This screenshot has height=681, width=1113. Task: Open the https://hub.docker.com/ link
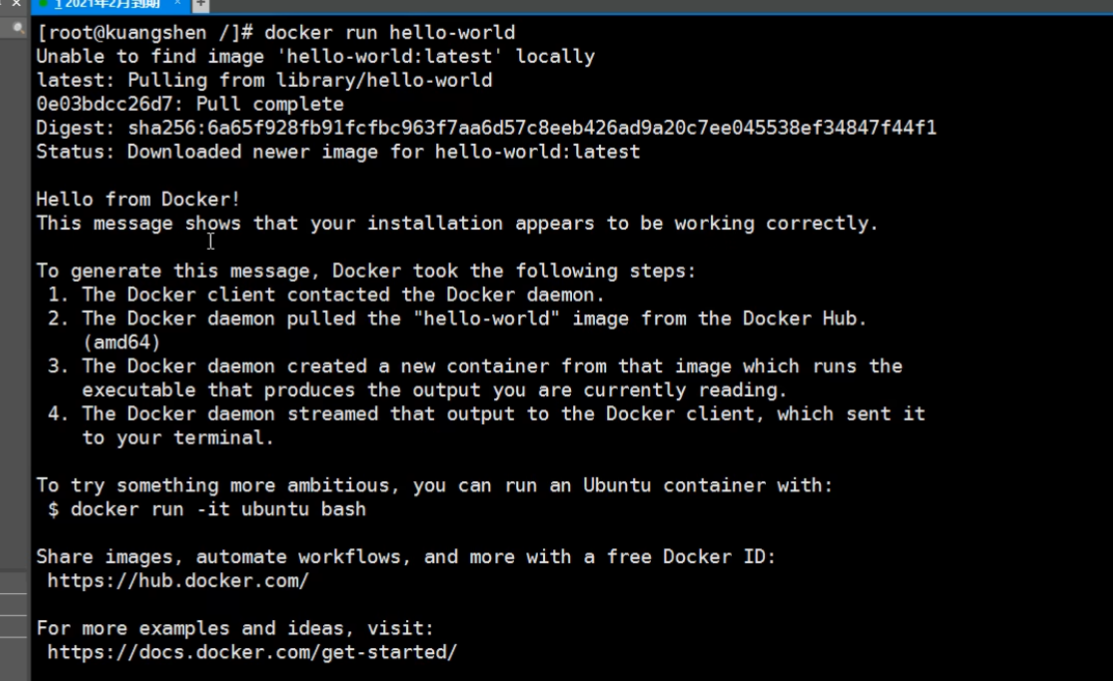(178, 581)
